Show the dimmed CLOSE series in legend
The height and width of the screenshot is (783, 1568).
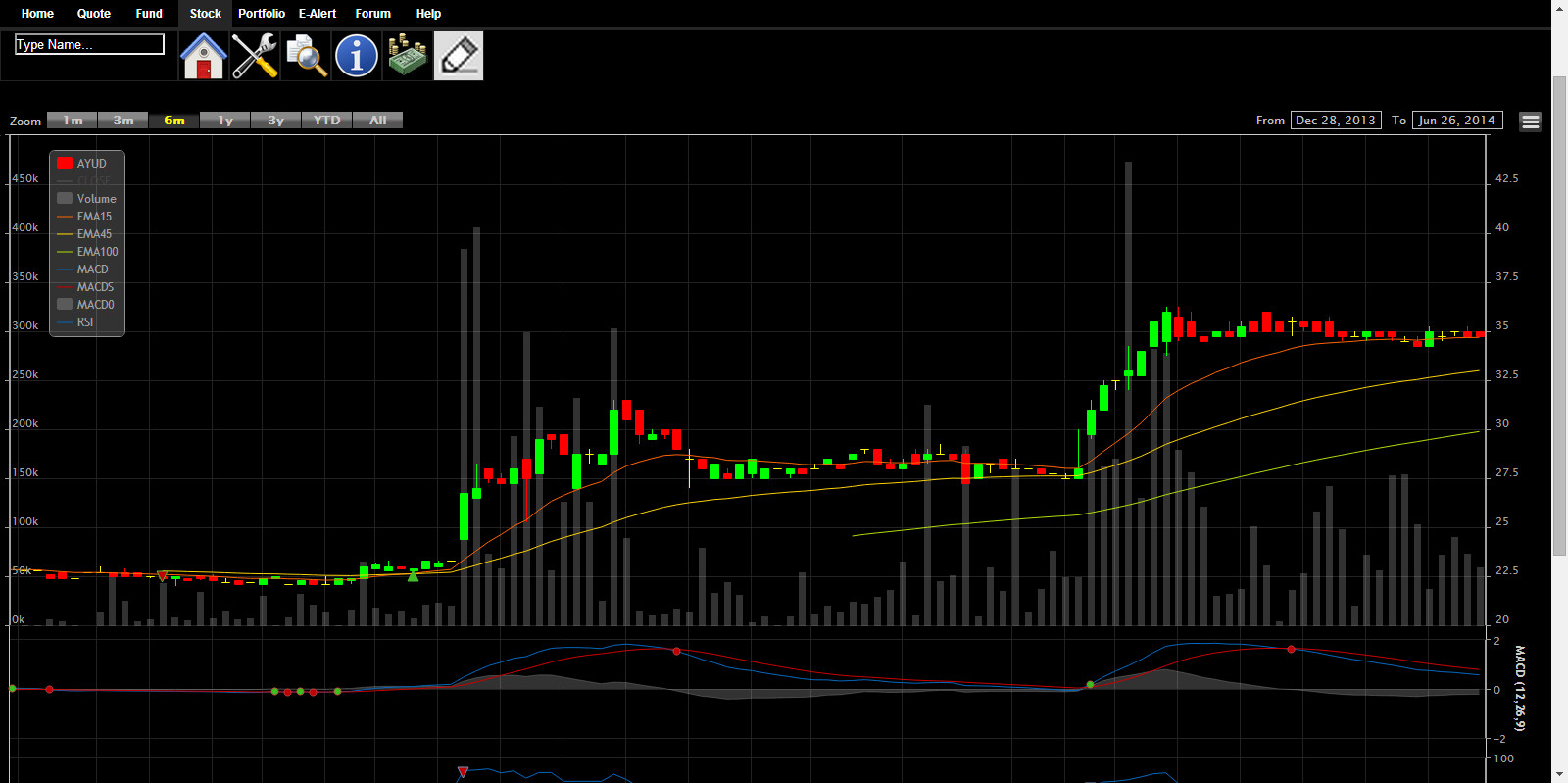click(x=83, y=181)
